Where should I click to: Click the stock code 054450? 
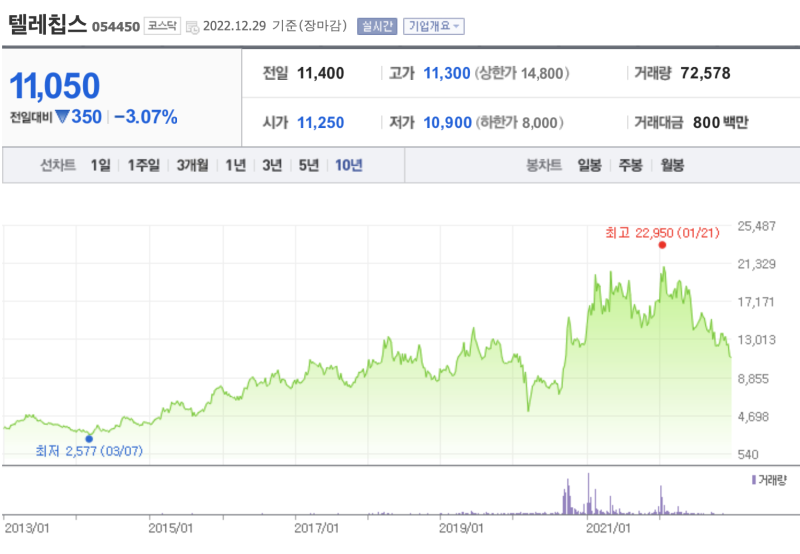[x=116, y=27]
